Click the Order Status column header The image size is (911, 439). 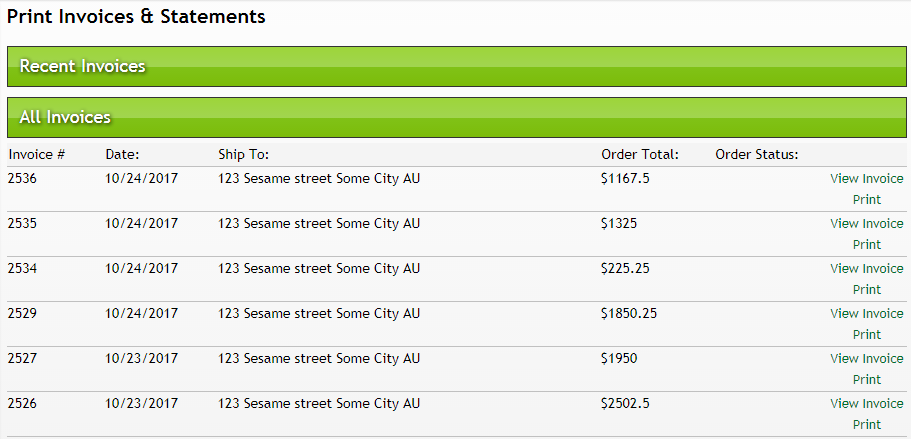pos(757,154)
